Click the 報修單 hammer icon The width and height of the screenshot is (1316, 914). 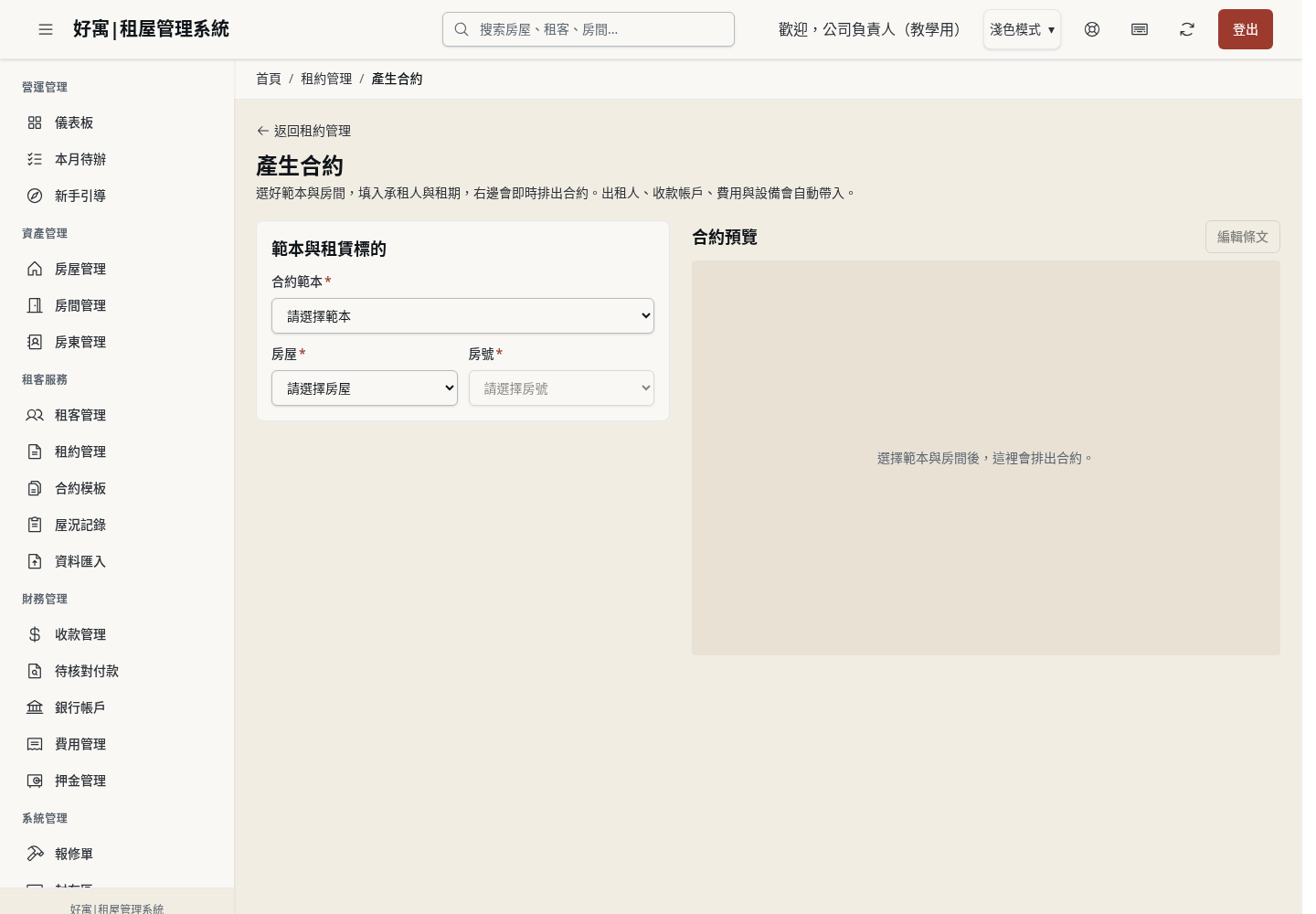point(35,854)
